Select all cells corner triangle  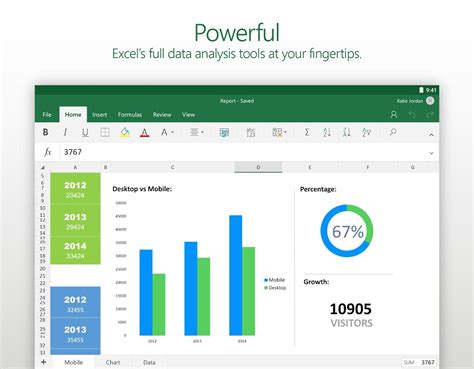point(43,167)
